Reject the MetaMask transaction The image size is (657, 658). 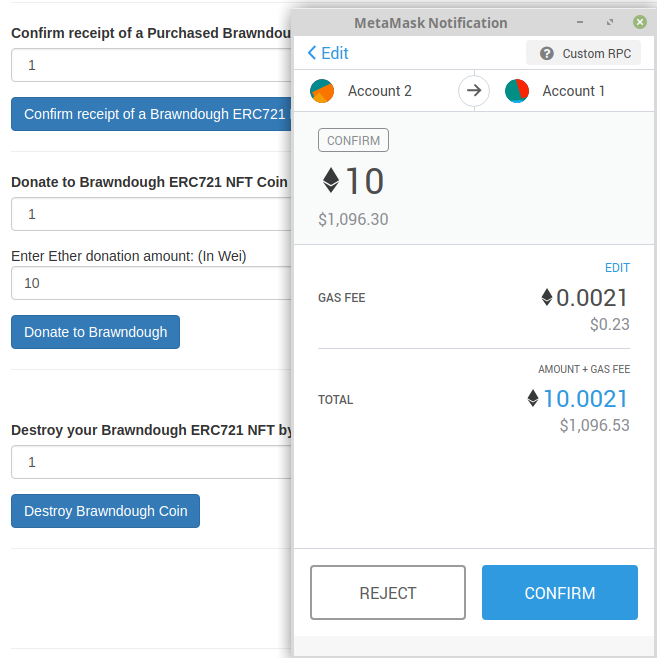(388, 593)
